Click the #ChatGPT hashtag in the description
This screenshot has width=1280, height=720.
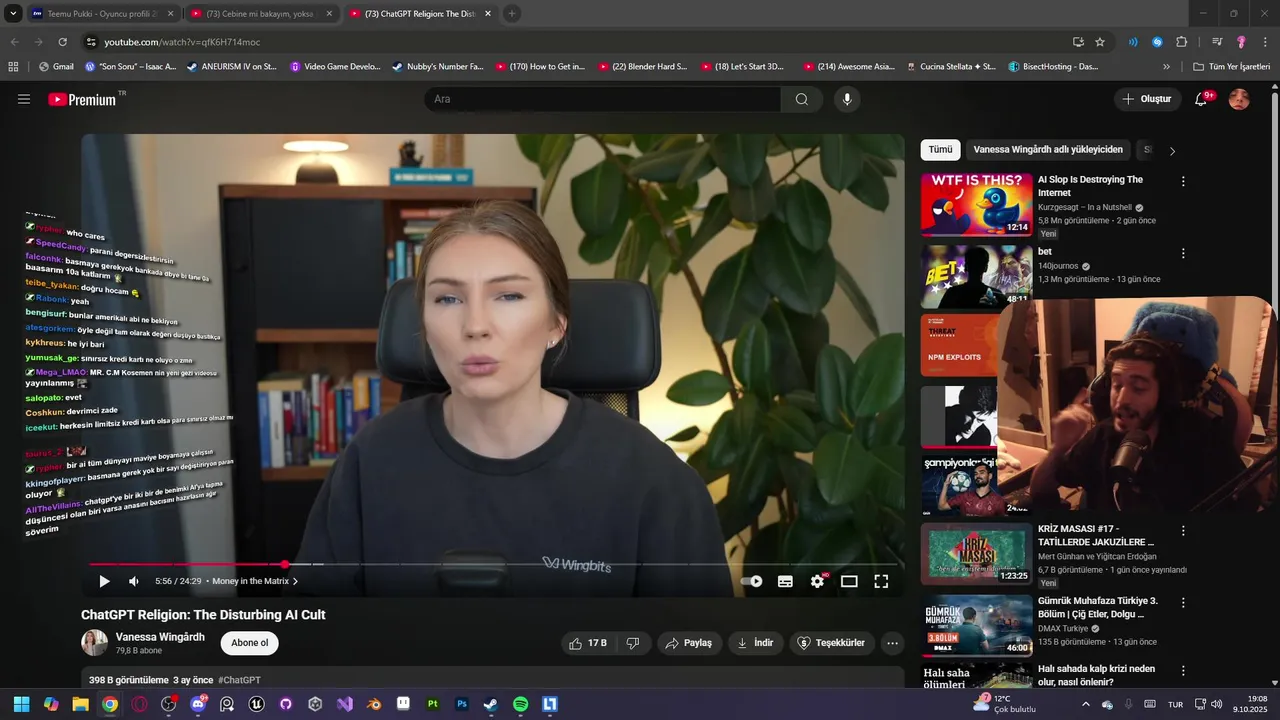click(x=239, y=680)
